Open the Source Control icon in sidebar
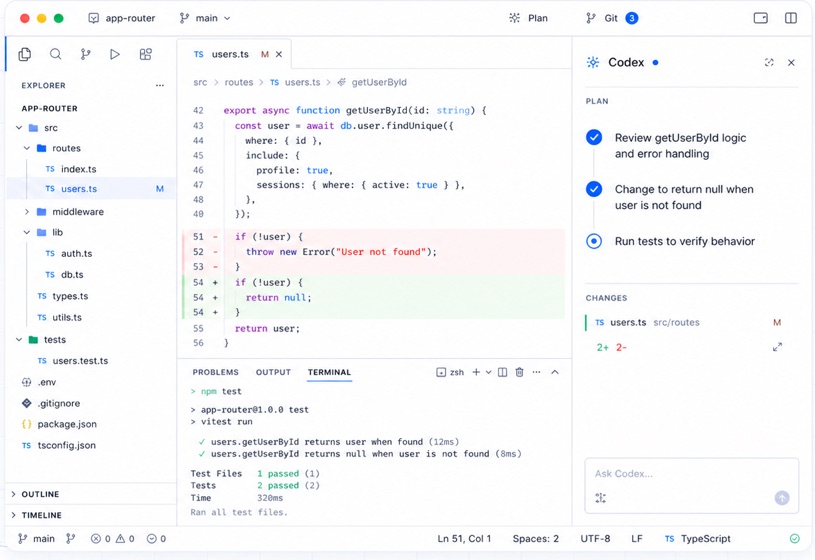 (x=85, y=54)
